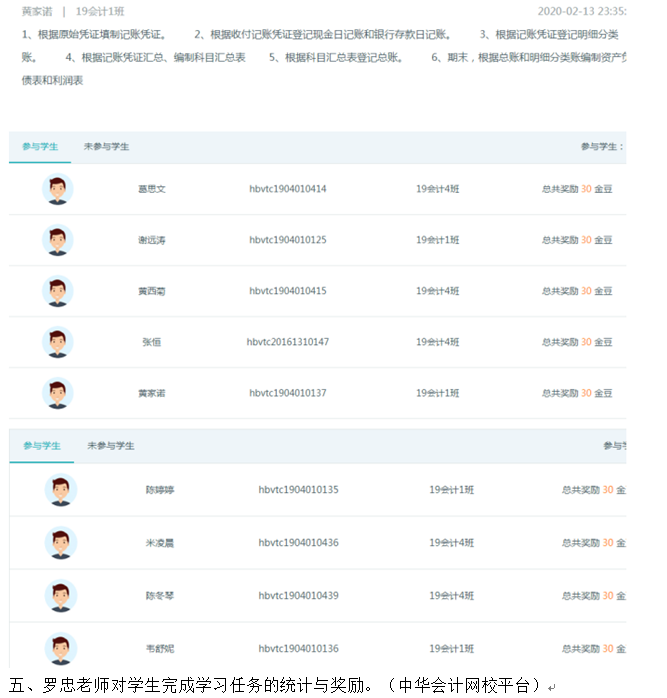Click avatar of student hbvtc1904010415
The image size is (667, 698).
pos(58,291)
